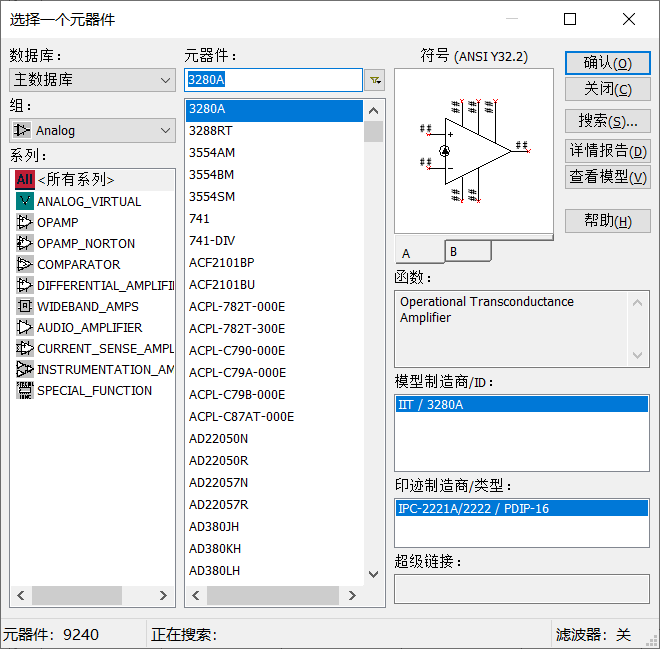Click the 元器件 search input field
This screenshot has height=649, width=660.
pos(273,80)
